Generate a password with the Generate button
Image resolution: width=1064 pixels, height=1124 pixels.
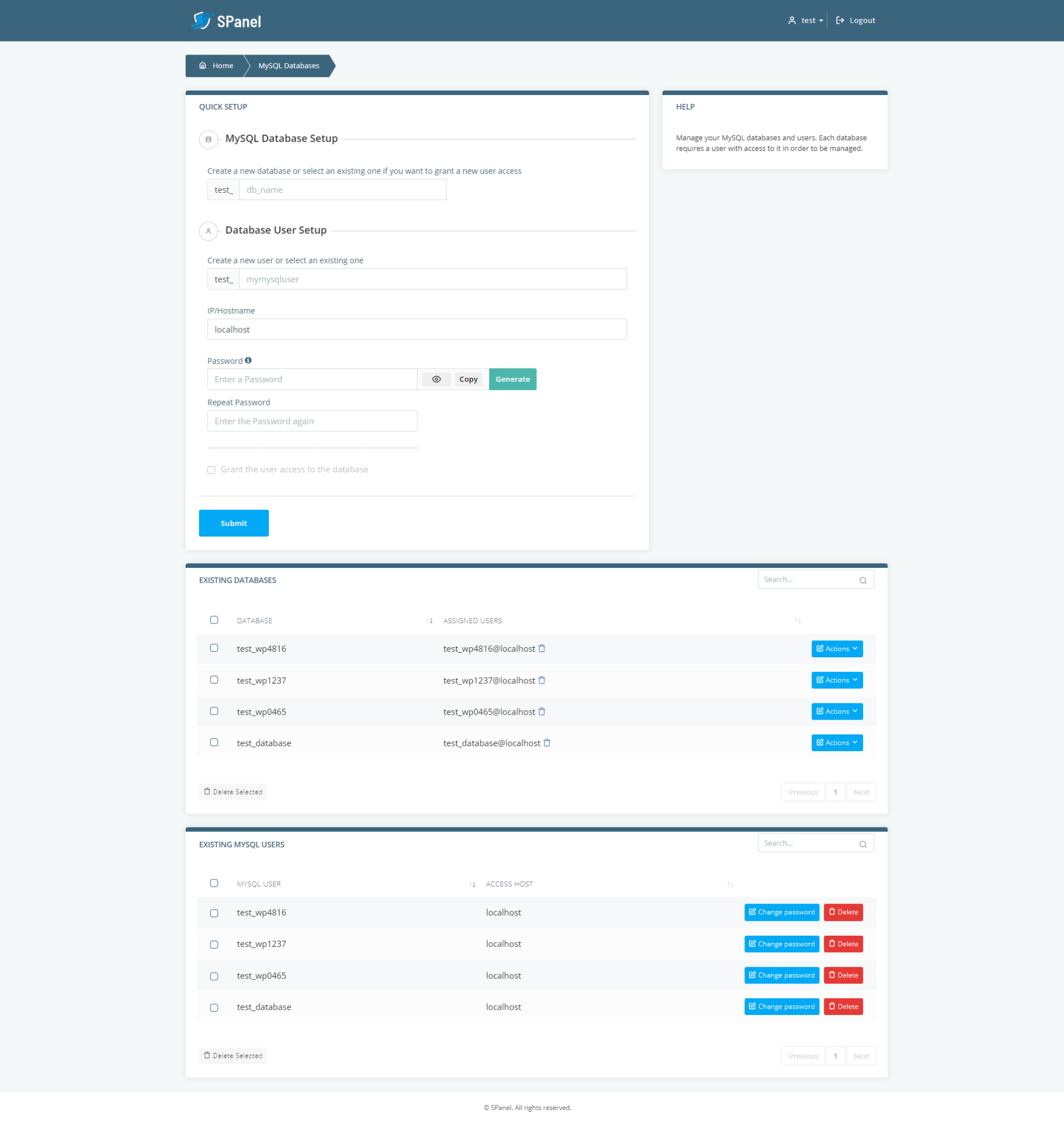pos(512,379)
